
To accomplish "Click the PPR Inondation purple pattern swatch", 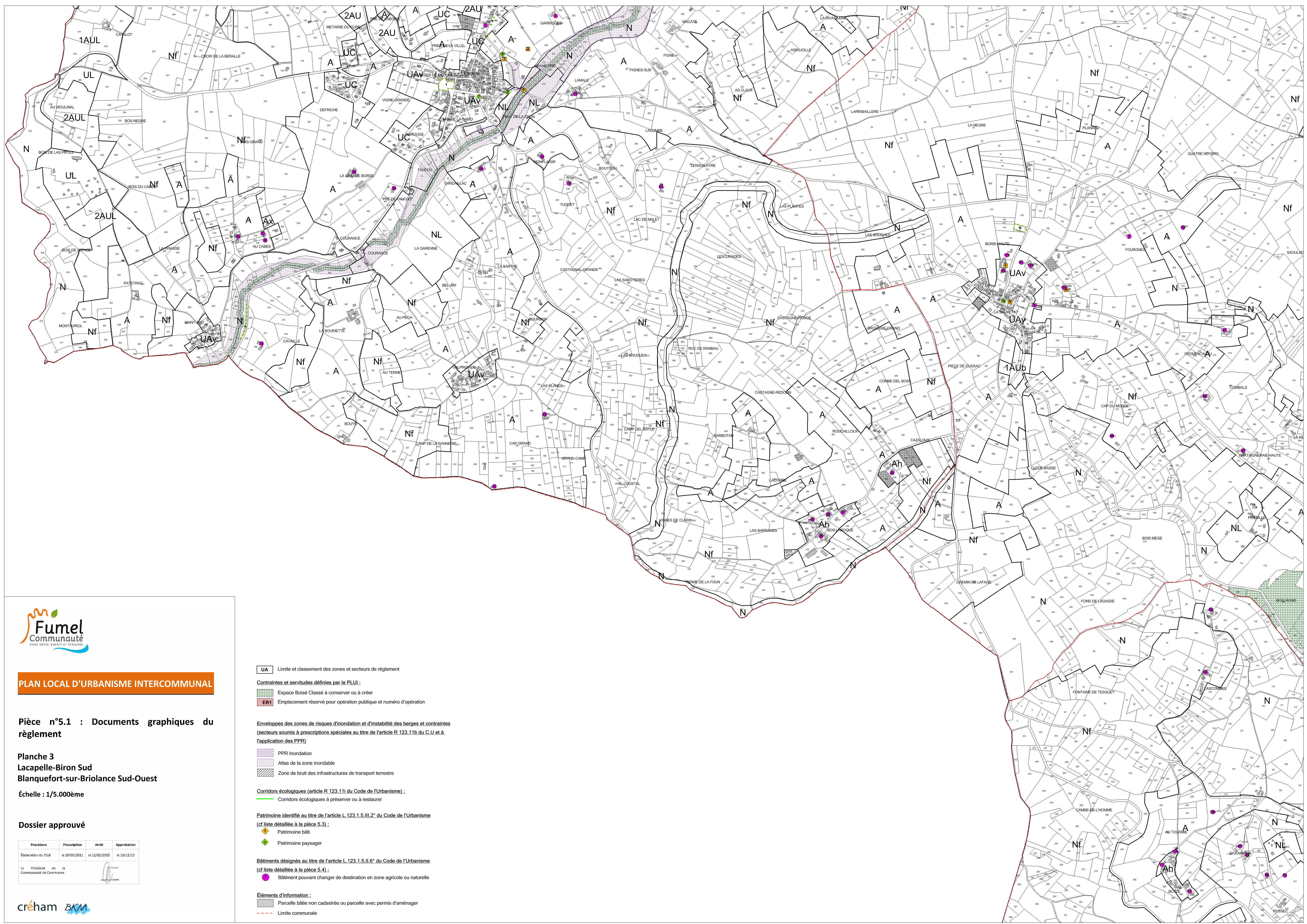I will pyautogui.click(x=265, y=753).
